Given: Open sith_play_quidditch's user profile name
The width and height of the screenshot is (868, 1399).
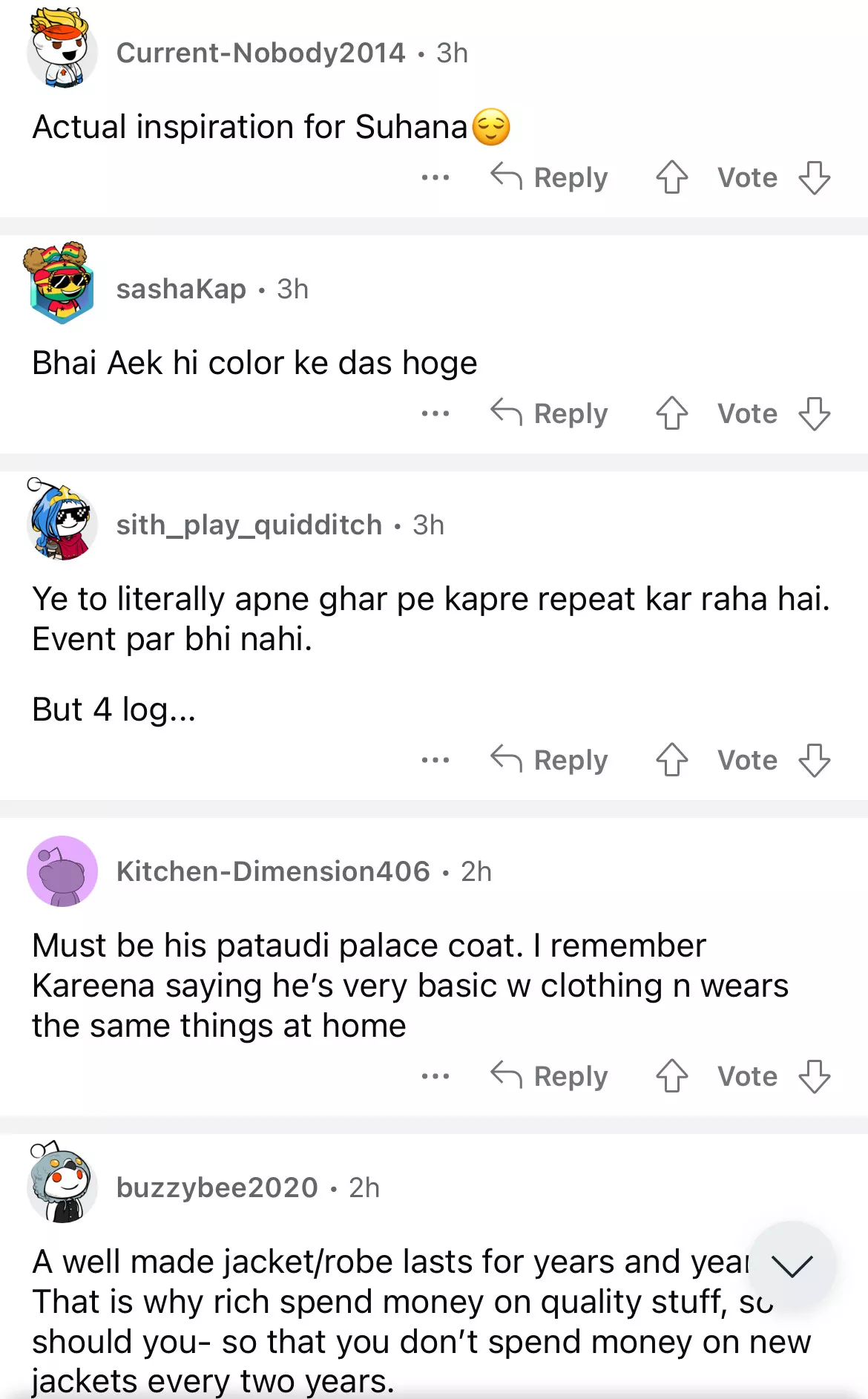Looking at the screenshot, I should pyautogui.click(x=249, y=525).
